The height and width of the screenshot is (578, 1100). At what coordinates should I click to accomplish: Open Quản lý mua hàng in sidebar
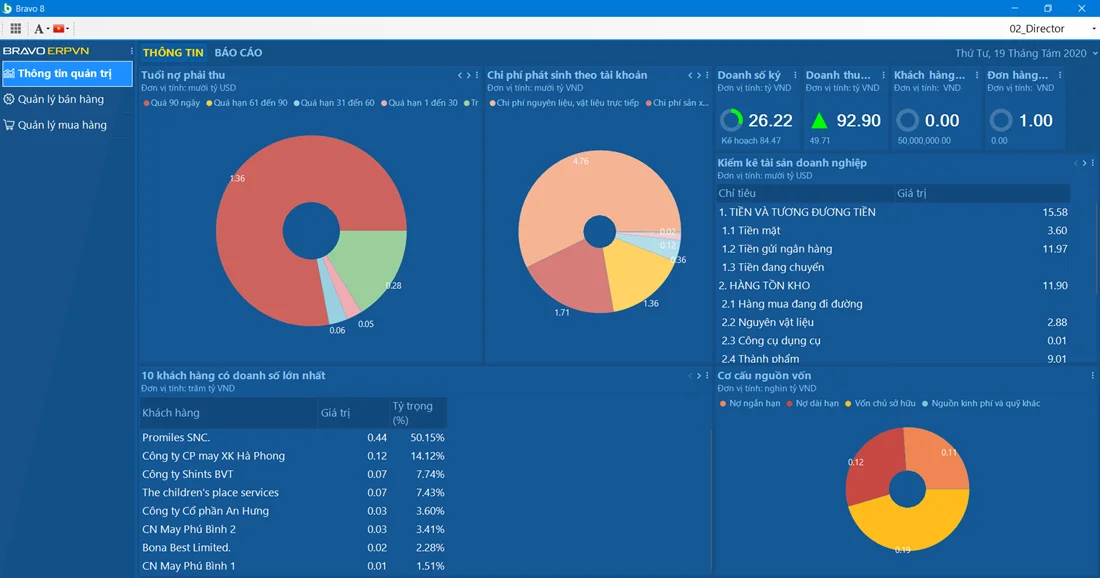tap(61, 125)
